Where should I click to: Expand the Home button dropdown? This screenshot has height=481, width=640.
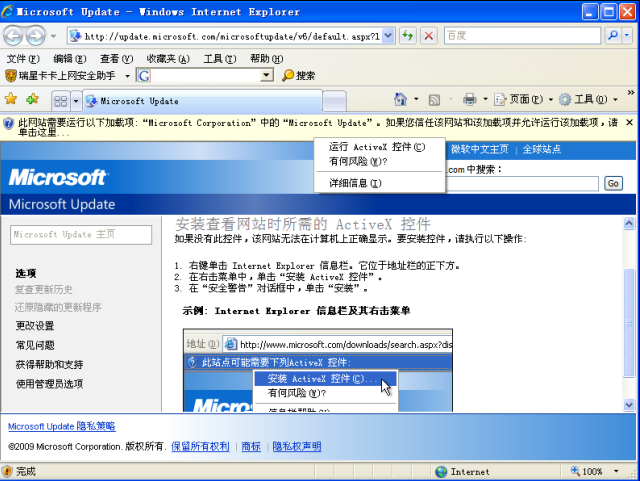click(416, 99)
